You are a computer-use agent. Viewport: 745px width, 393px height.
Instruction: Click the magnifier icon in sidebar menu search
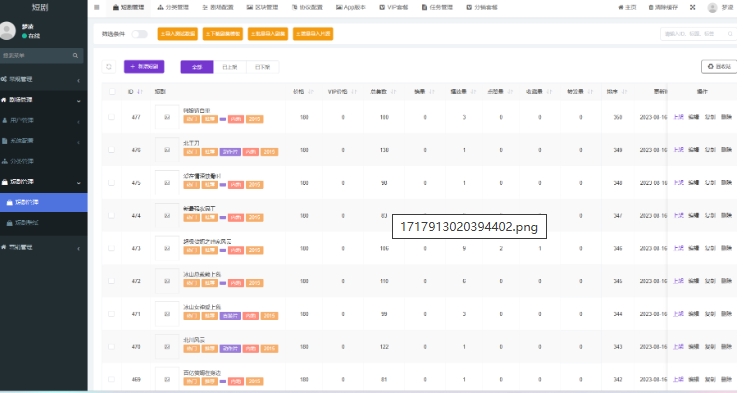point(75,56)
